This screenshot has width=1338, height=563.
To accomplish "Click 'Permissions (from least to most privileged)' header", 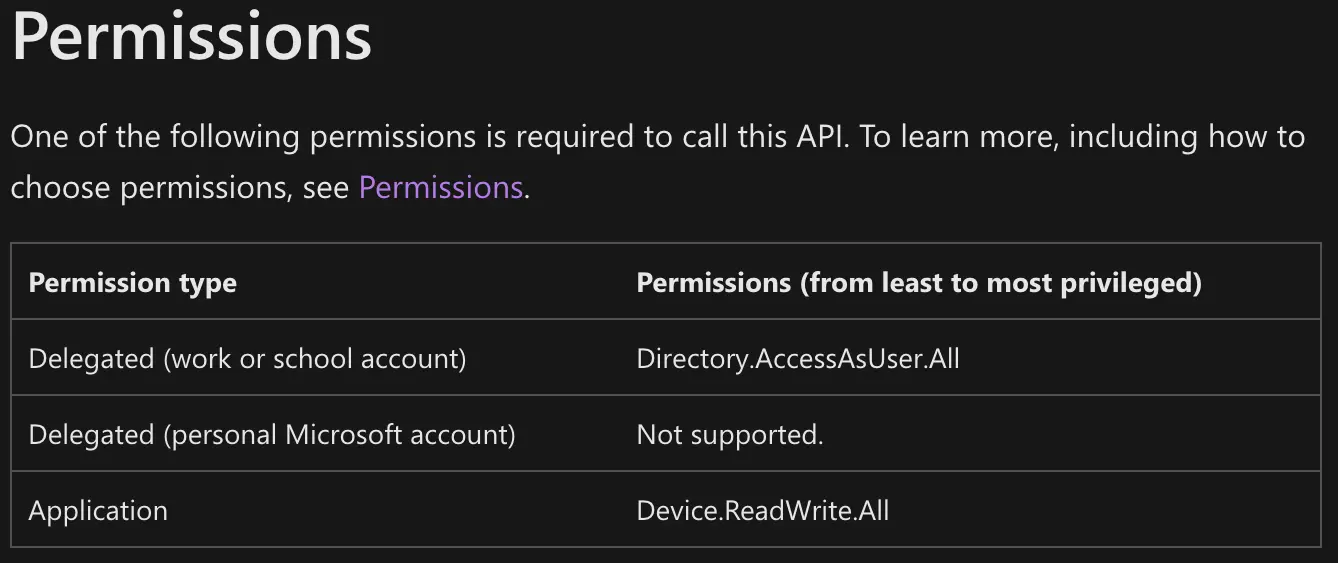I will (x=918, y=283).
